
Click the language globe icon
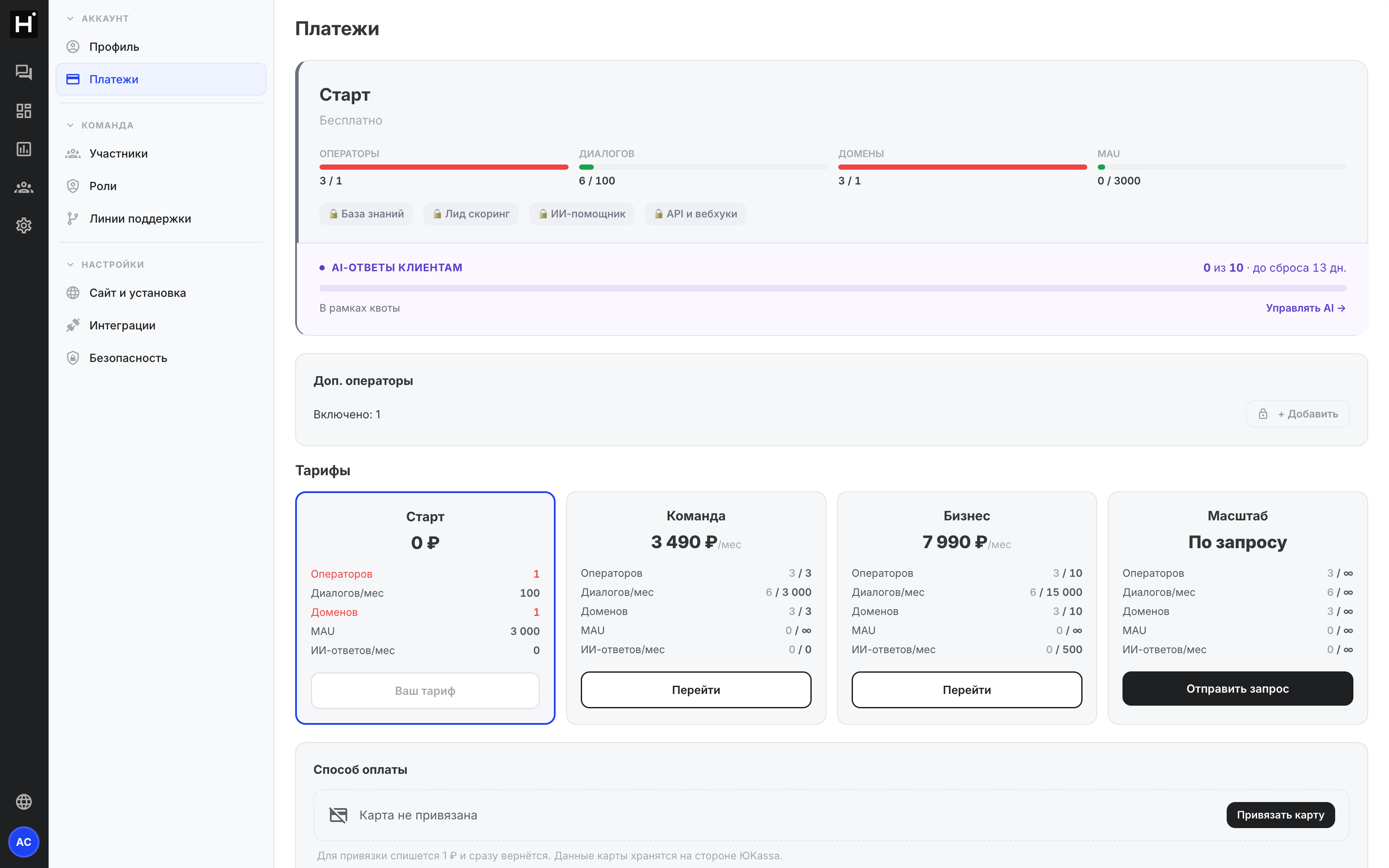23,802
